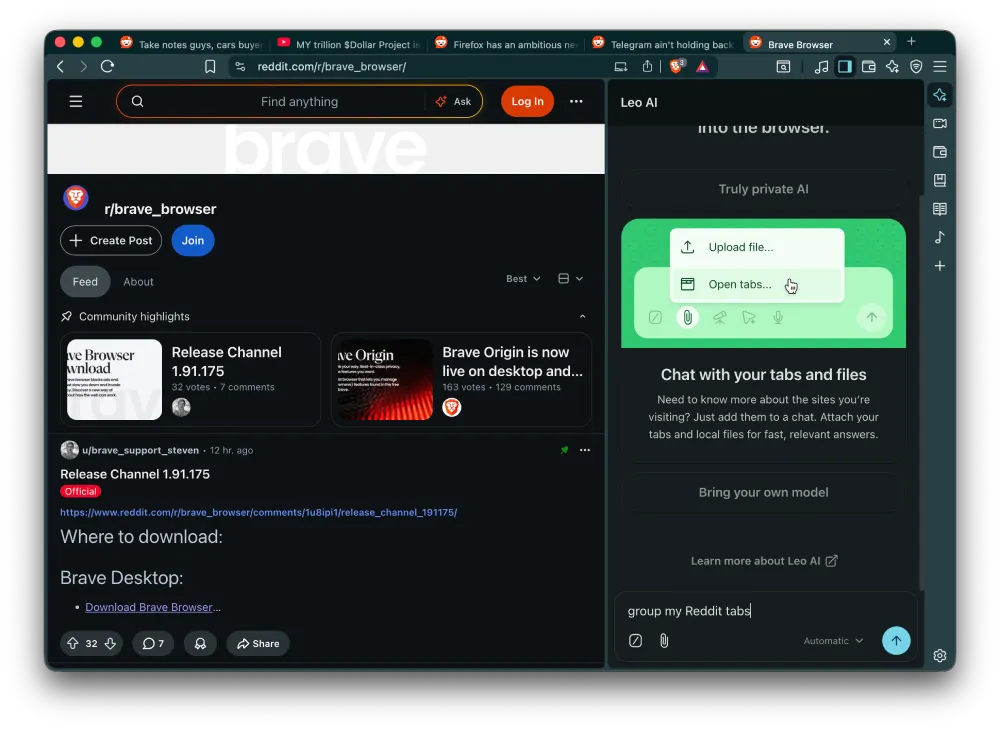Downvote the Release Channel post
The width and height of the screenshot is (1000, 730).
click(110, 643)
